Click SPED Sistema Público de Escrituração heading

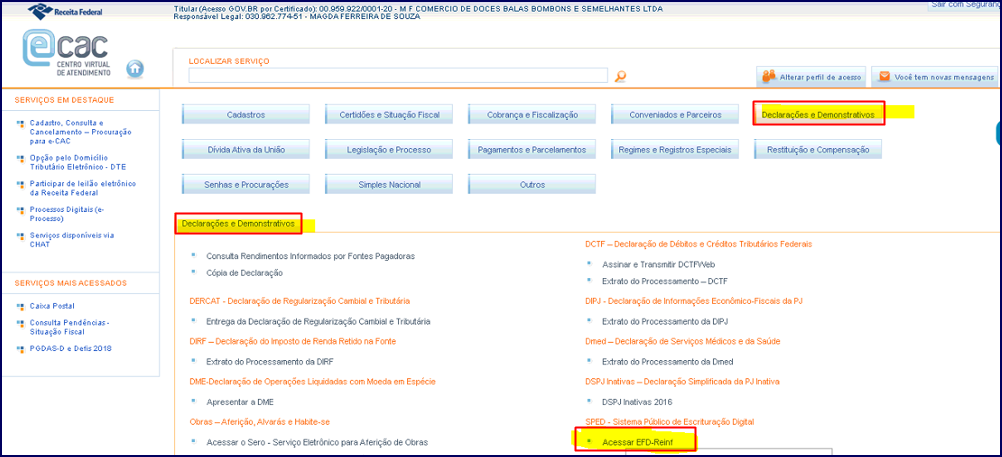coord(670,422)
